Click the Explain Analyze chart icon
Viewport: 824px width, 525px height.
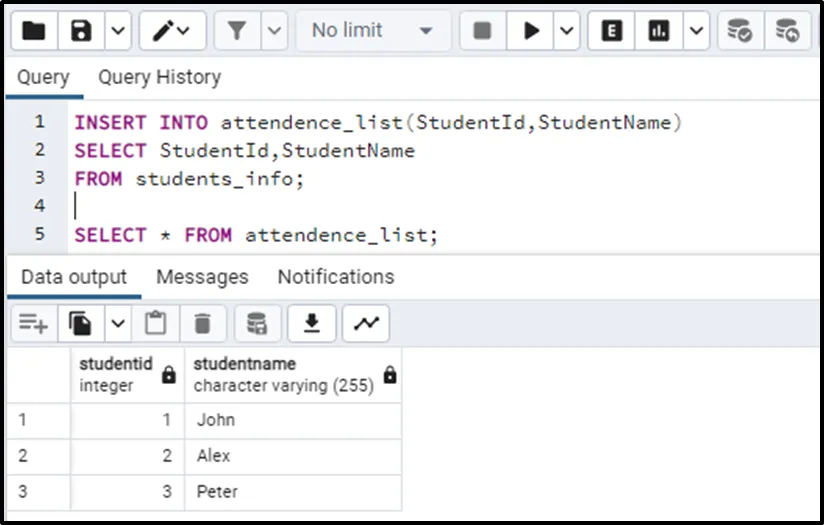(658, 31)
